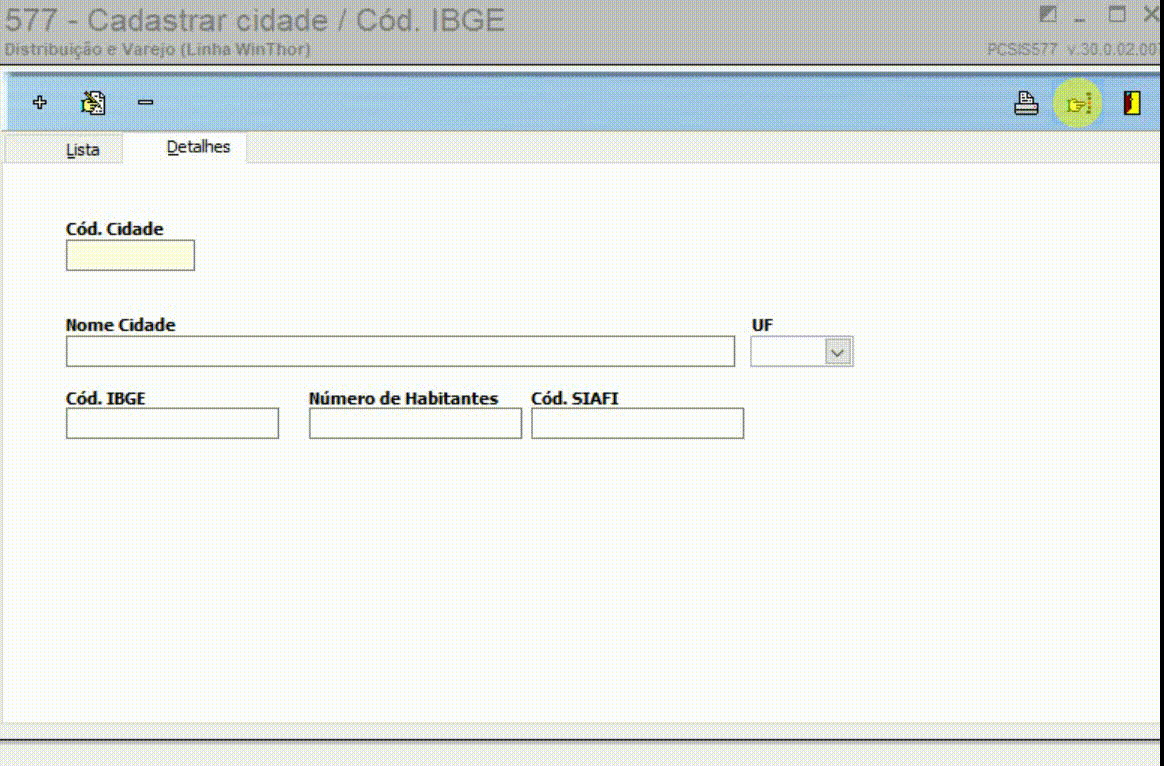Minimize the window
The height and width of the screenshot is (766, 1164).
click(1080, 17)
